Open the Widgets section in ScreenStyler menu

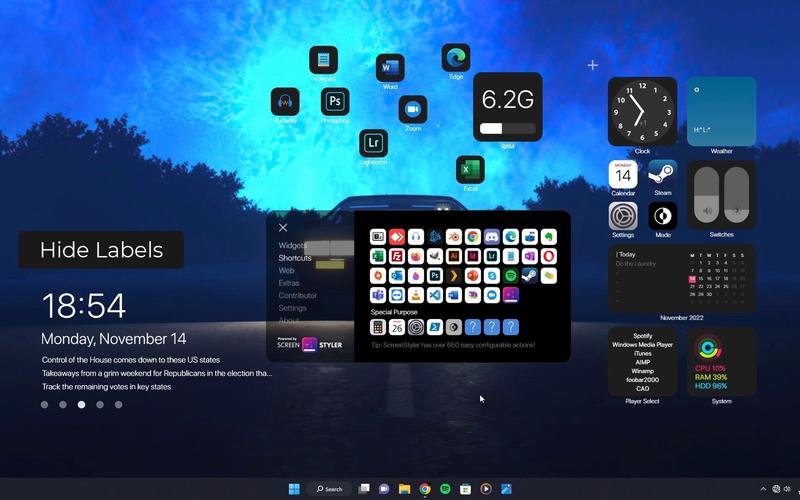click(x=292, y=245)
